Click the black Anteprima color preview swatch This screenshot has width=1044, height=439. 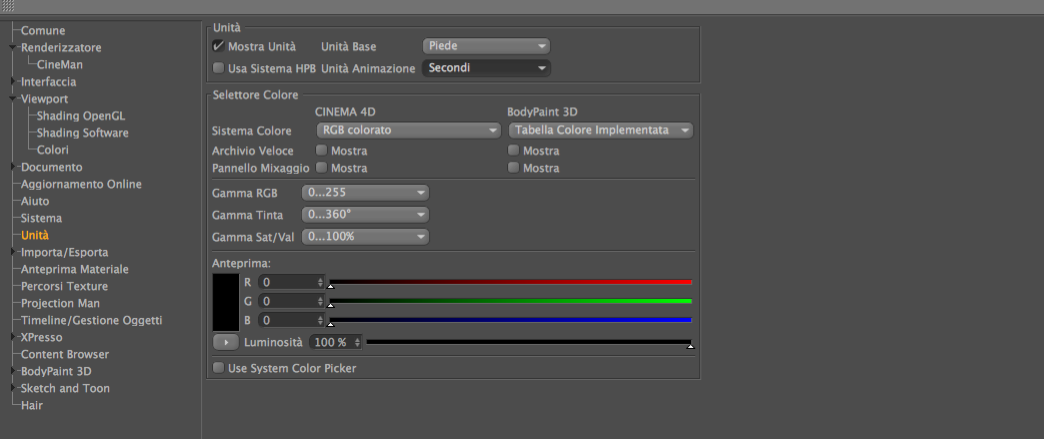[x=226, y=301]
